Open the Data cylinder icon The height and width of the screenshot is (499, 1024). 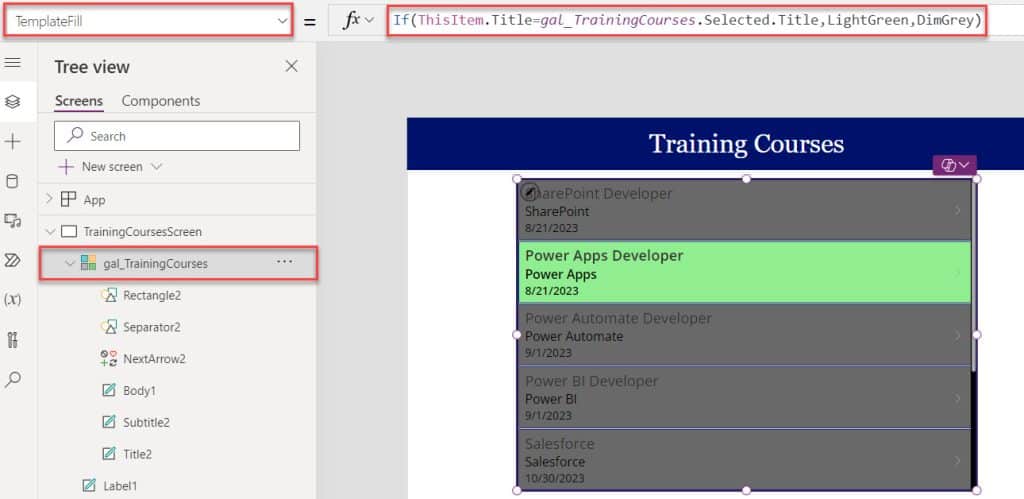pyautogui.click(x=12, y=182)
